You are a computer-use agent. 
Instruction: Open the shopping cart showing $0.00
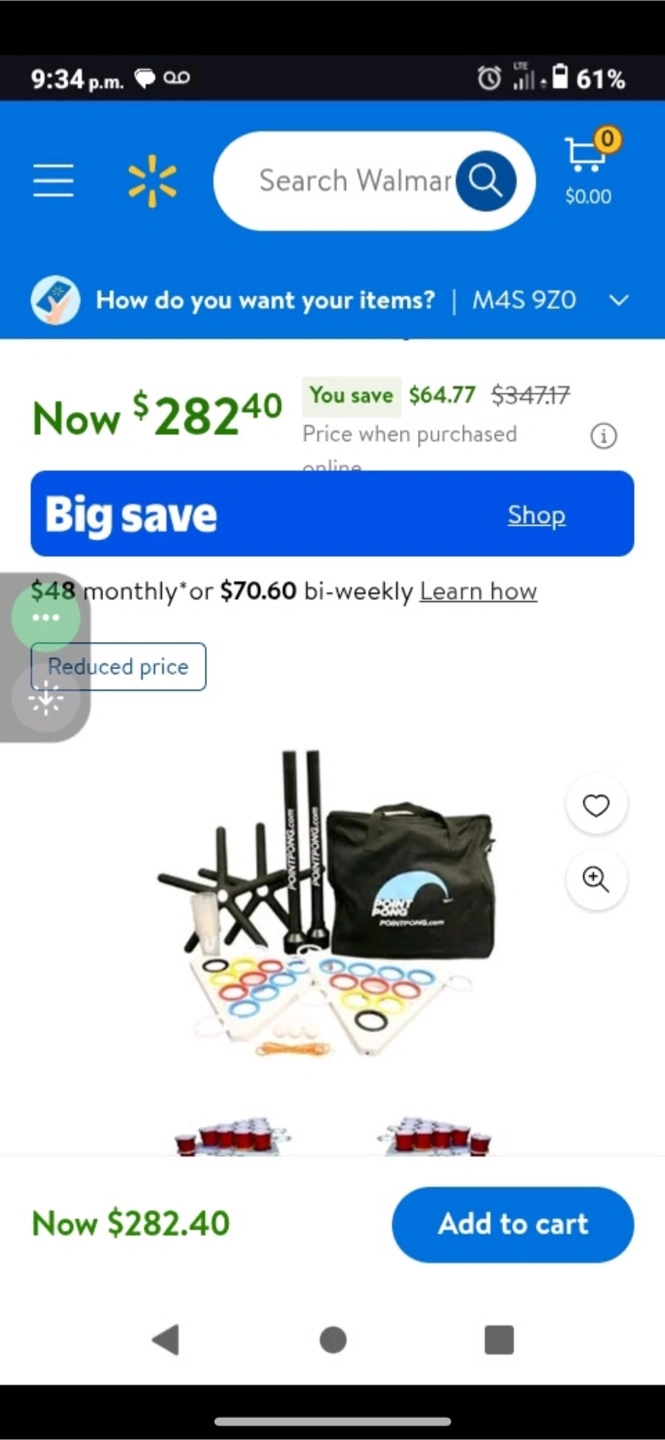[x=589, y=168]
